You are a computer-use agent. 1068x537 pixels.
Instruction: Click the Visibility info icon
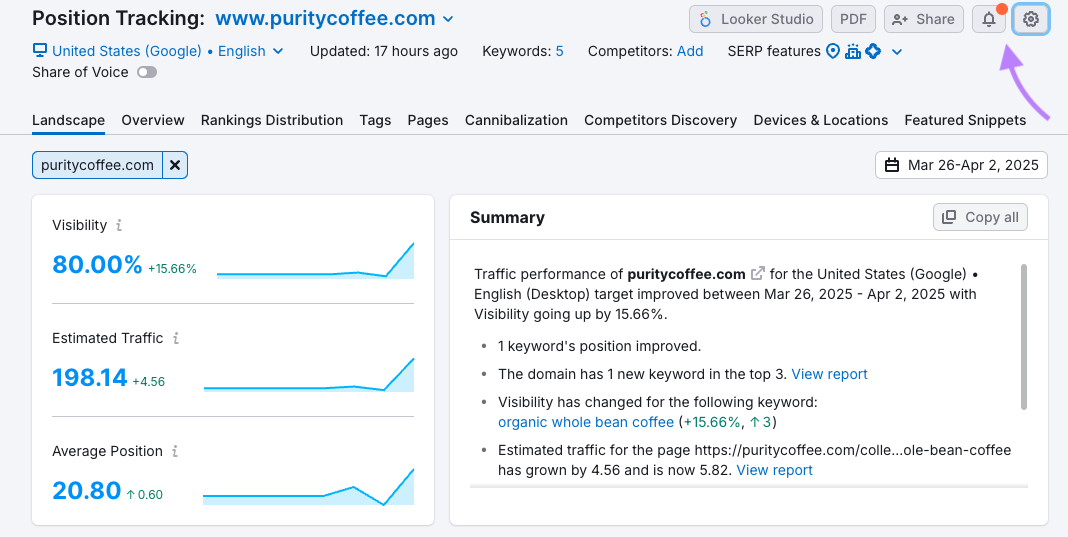(119, 226)
